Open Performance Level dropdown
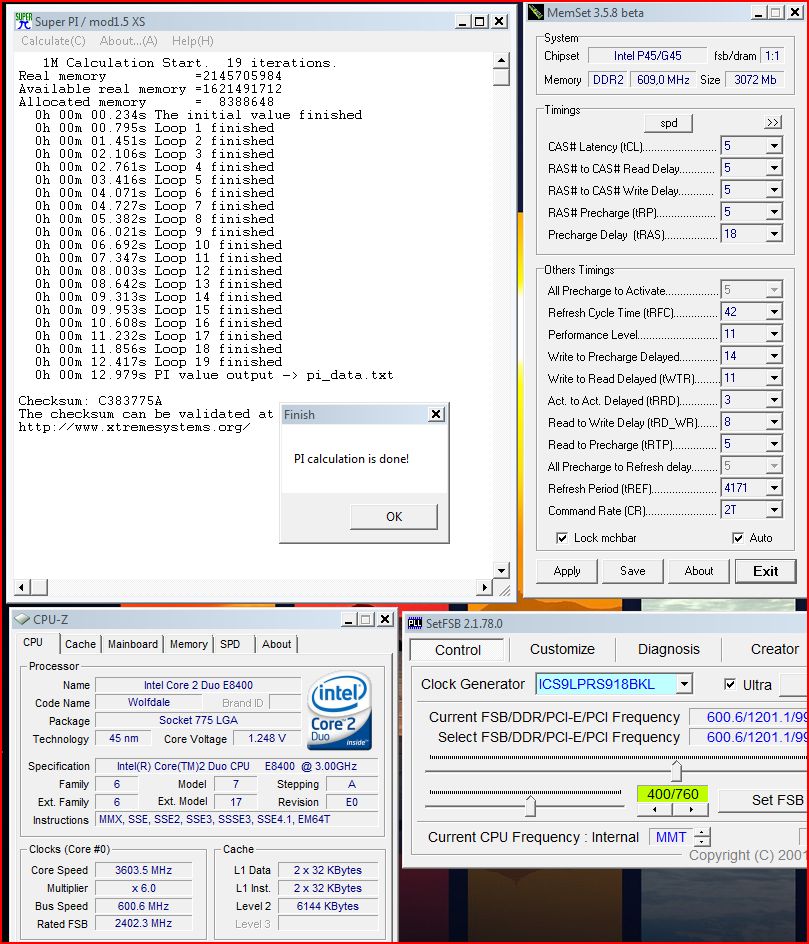Screen dimensions: 809x944 (775, 334)
